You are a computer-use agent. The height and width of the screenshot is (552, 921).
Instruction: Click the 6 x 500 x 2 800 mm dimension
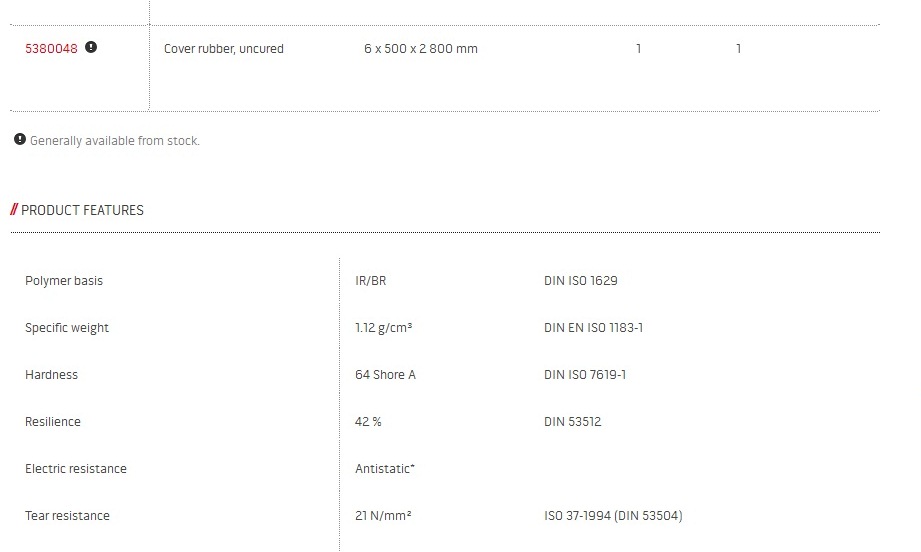(420, 49)
